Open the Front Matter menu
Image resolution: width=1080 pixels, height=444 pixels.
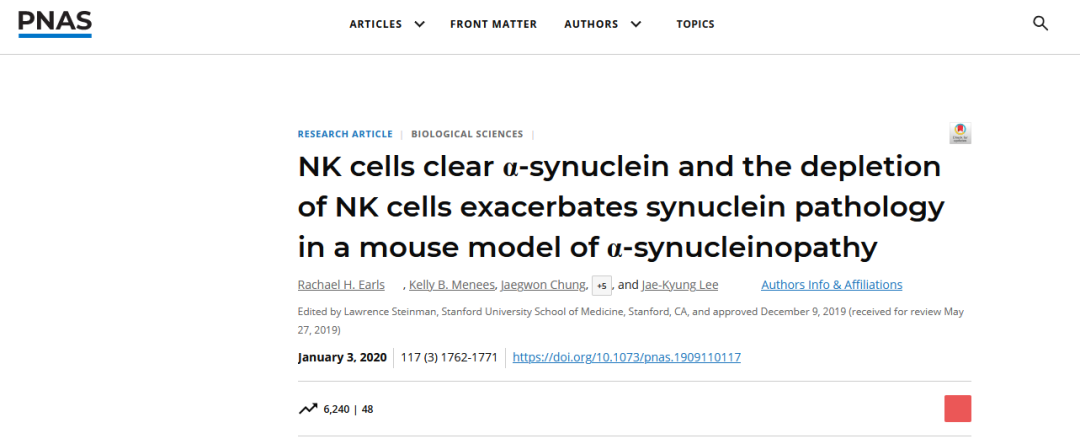point(493,24)
